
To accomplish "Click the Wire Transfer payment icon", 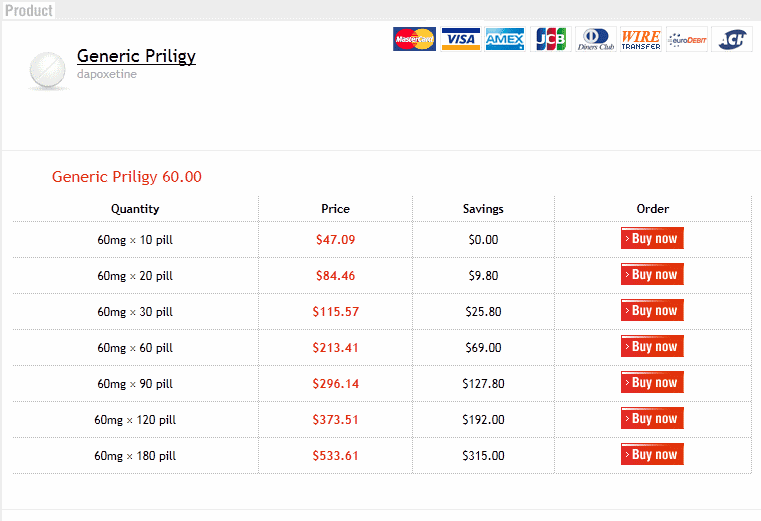I will 641,39.
